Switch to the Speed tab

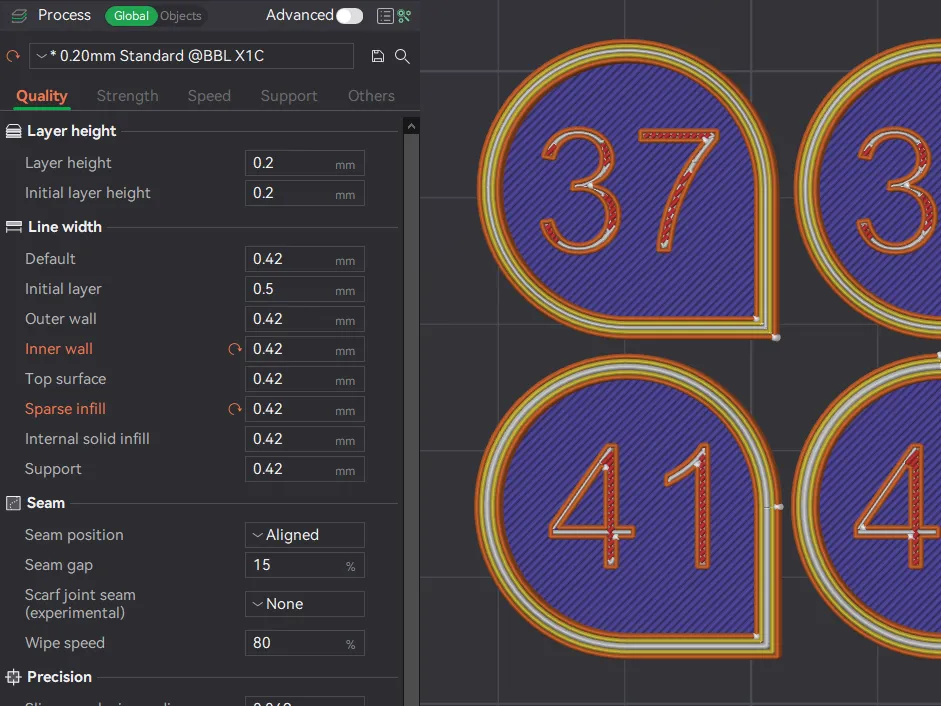pyautogui.click(x=209, y=96)
